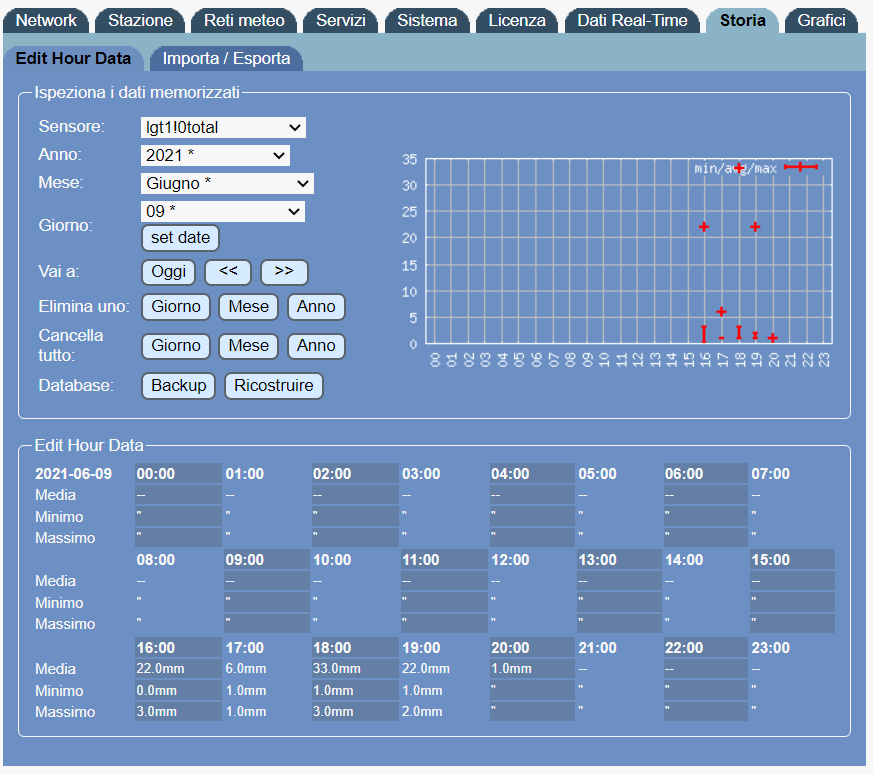The image size is (873, 774).
Task: Edit the 18:00 Minimo value 1.0mm
Action: (x=355, y=690)
